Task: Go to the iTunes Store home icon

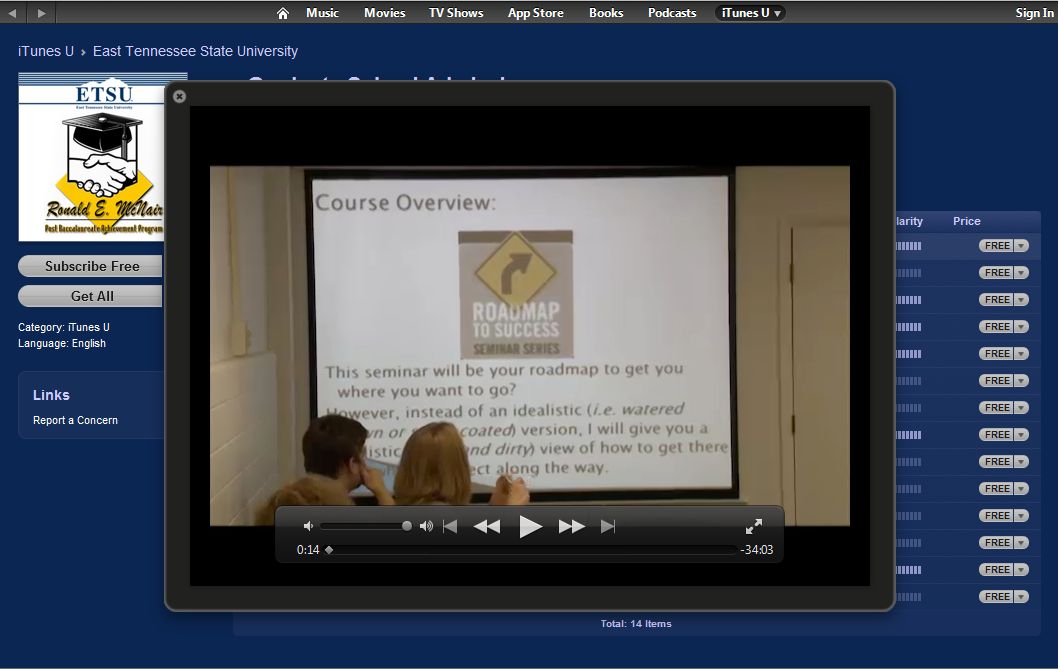Action: 283,13
